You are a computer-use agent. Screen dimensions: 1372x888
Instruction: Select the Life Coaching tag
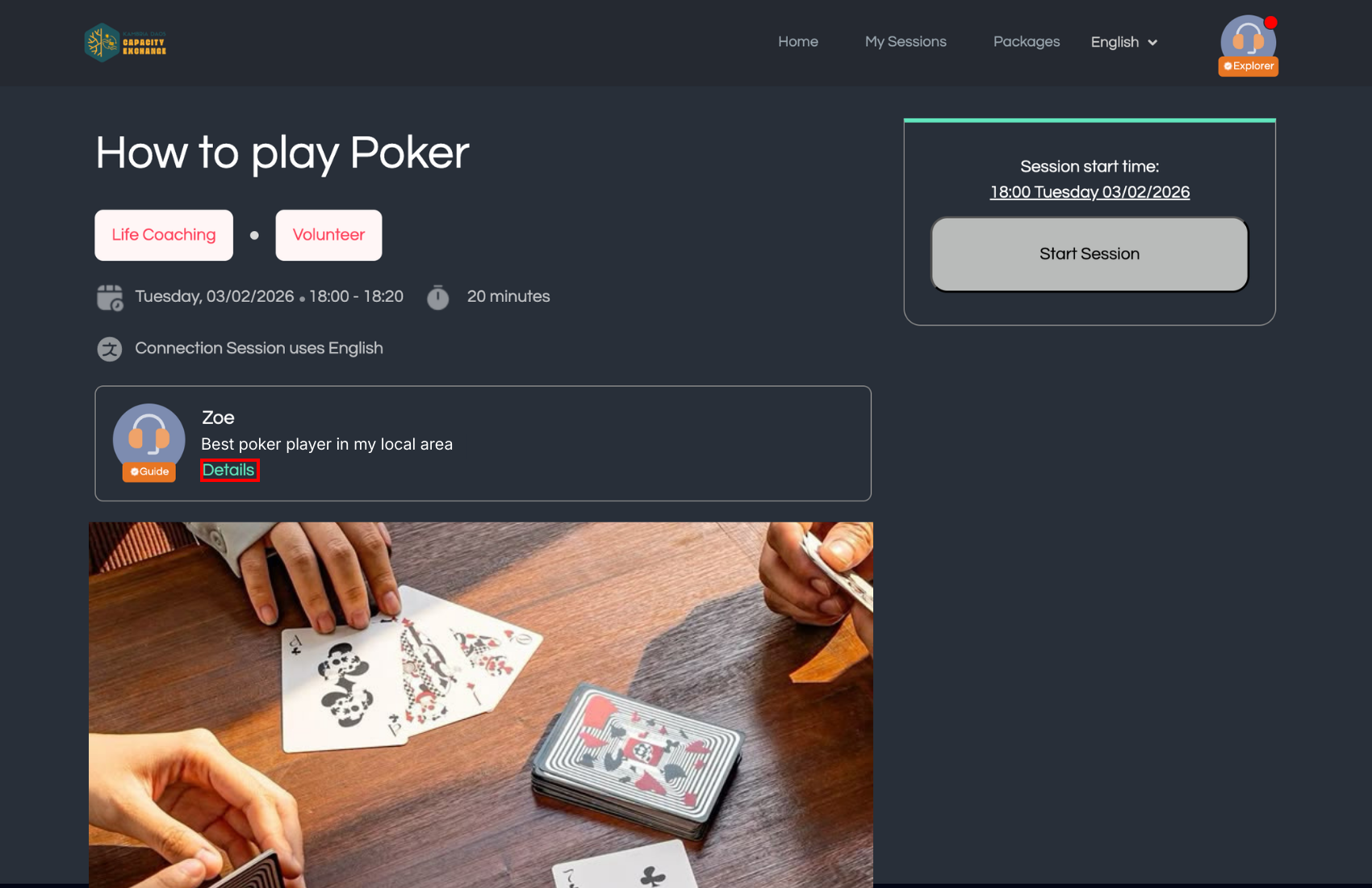pos(164,235)
